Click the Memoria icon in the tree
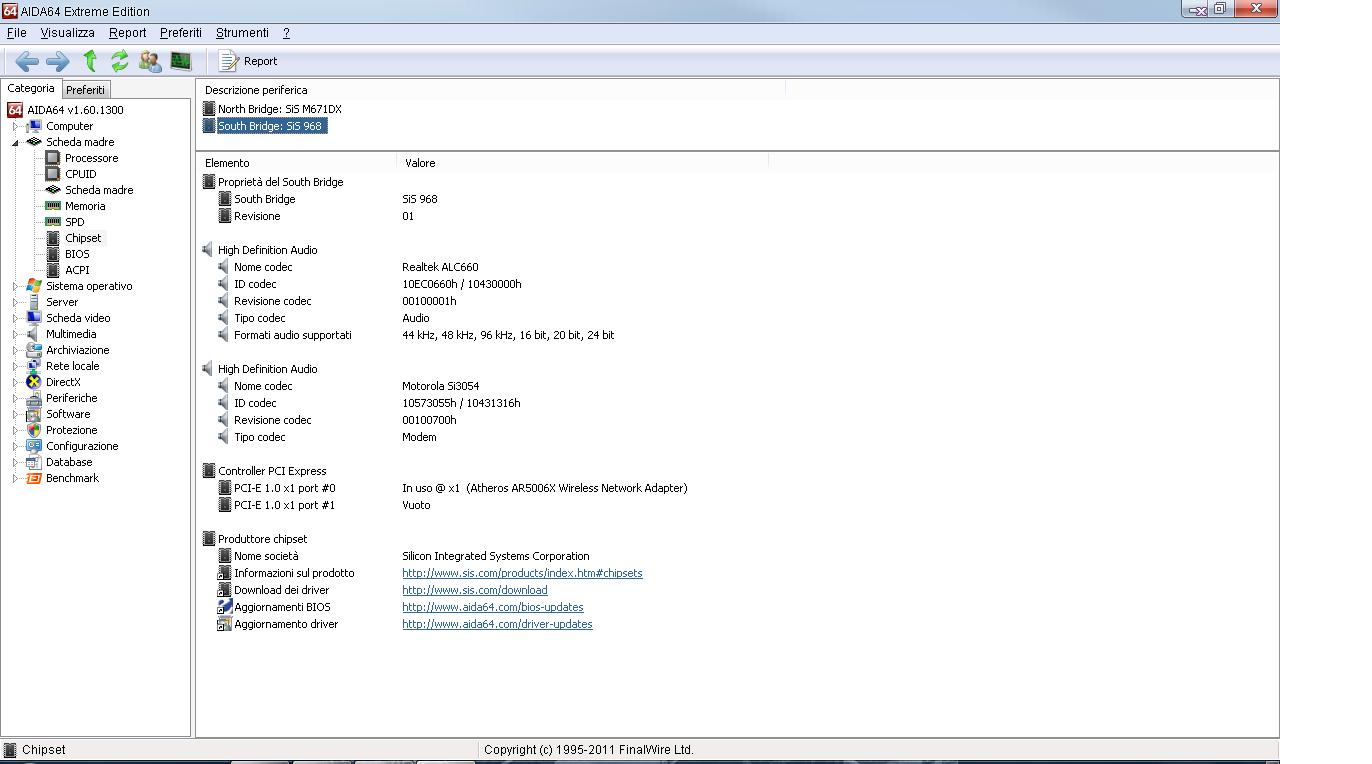This screenshot has width=1372, height=764. pyautogui.click(x=53, y=206)
